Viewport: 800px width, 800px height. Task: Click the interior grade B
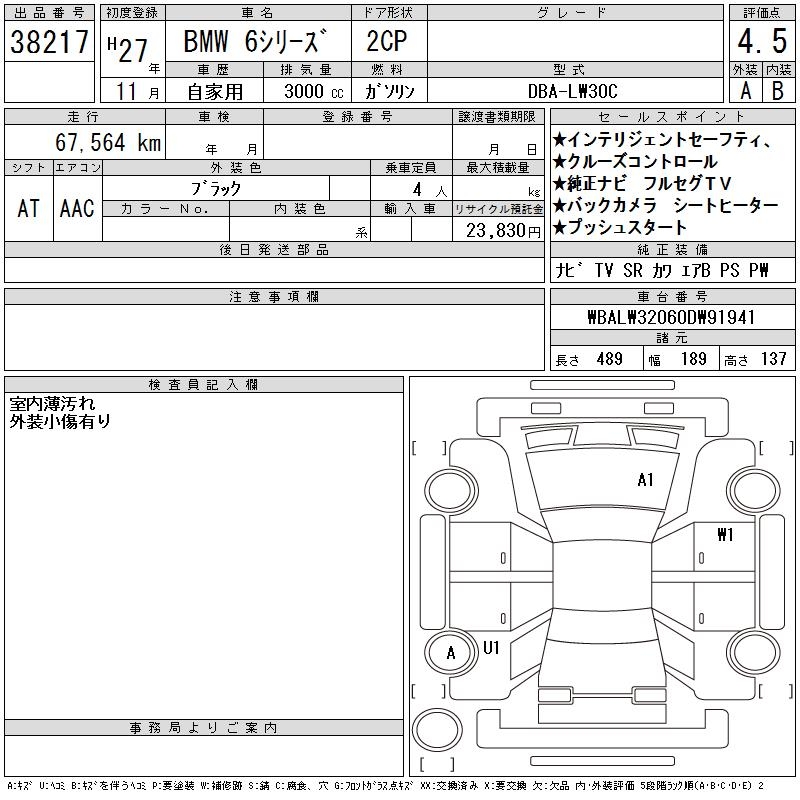pyautogui.click(x=778, y=91)
